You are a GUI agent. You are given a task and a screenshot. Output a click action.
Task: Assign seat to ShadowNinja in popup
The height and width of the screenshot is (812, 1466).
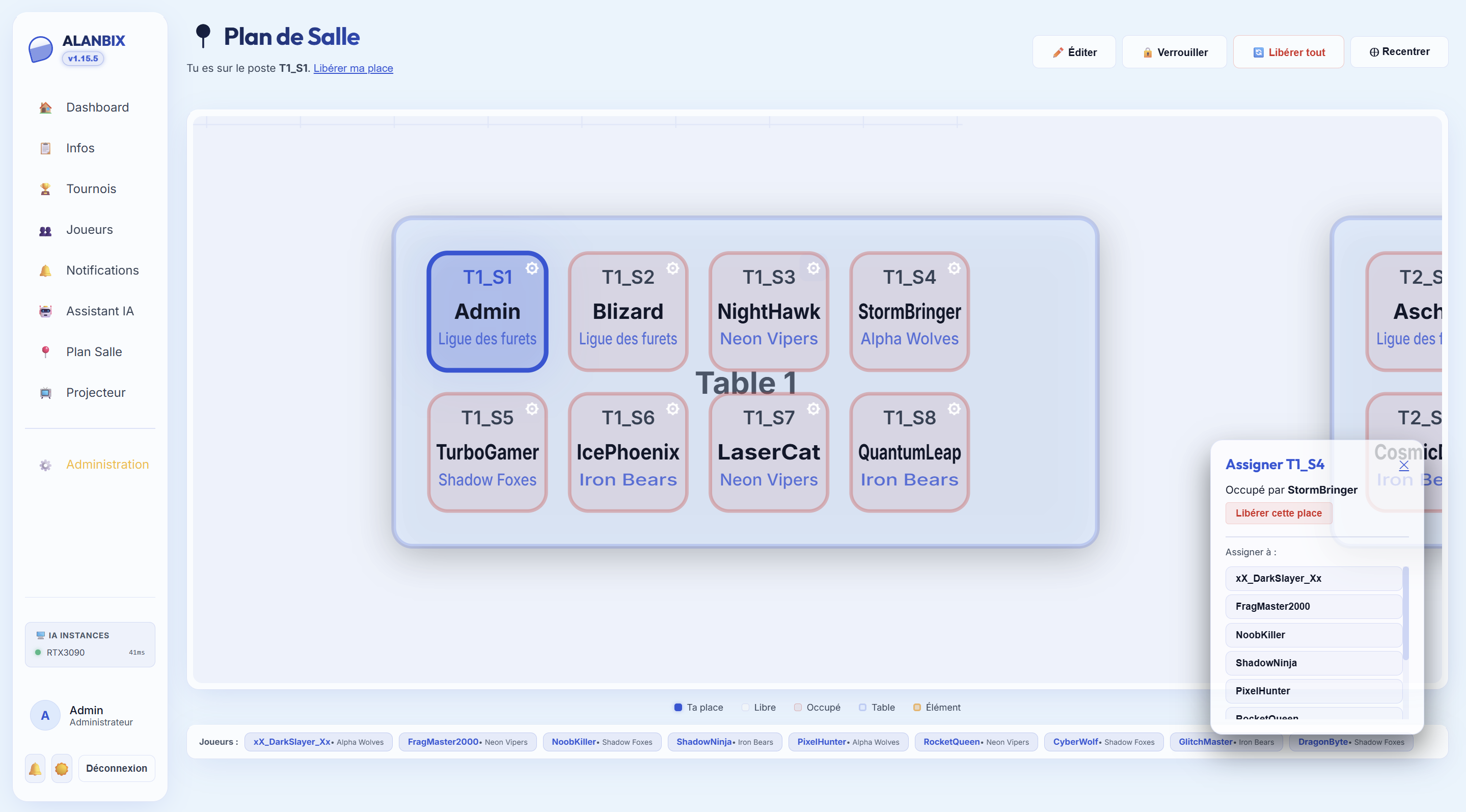point(1314,662)
